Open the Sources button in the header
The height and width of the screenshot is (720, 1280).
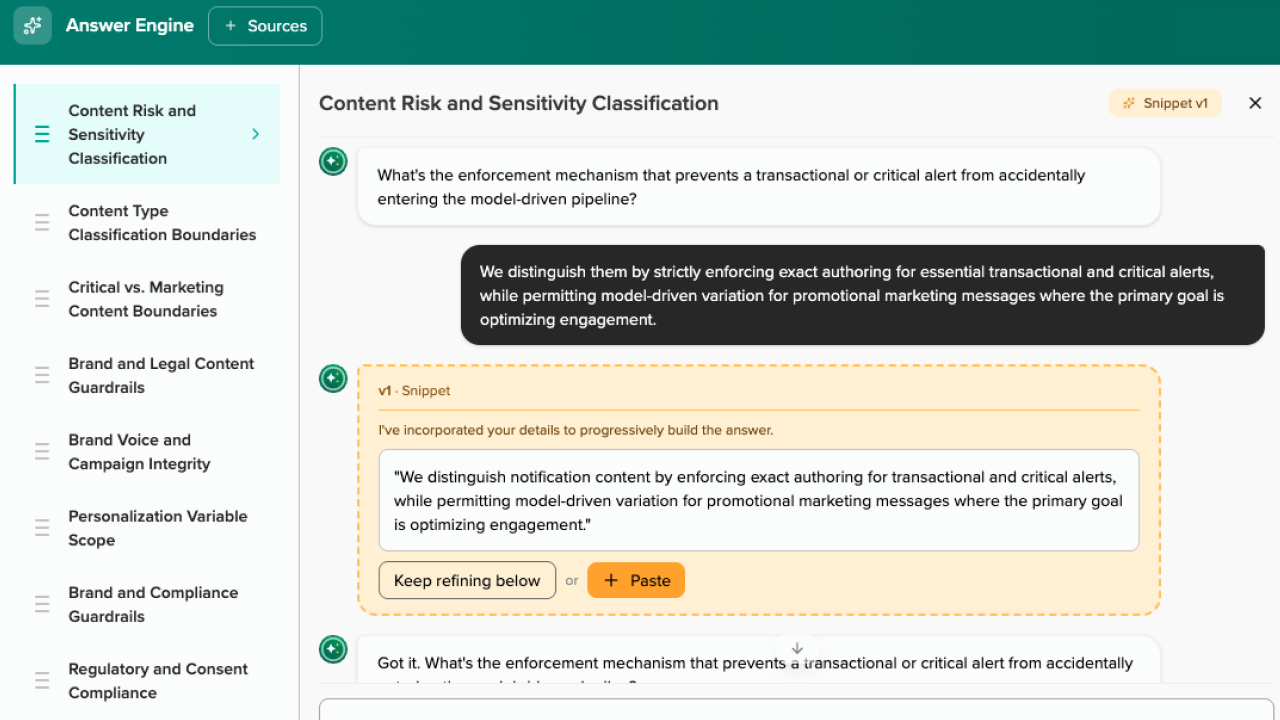coord(265,26)
